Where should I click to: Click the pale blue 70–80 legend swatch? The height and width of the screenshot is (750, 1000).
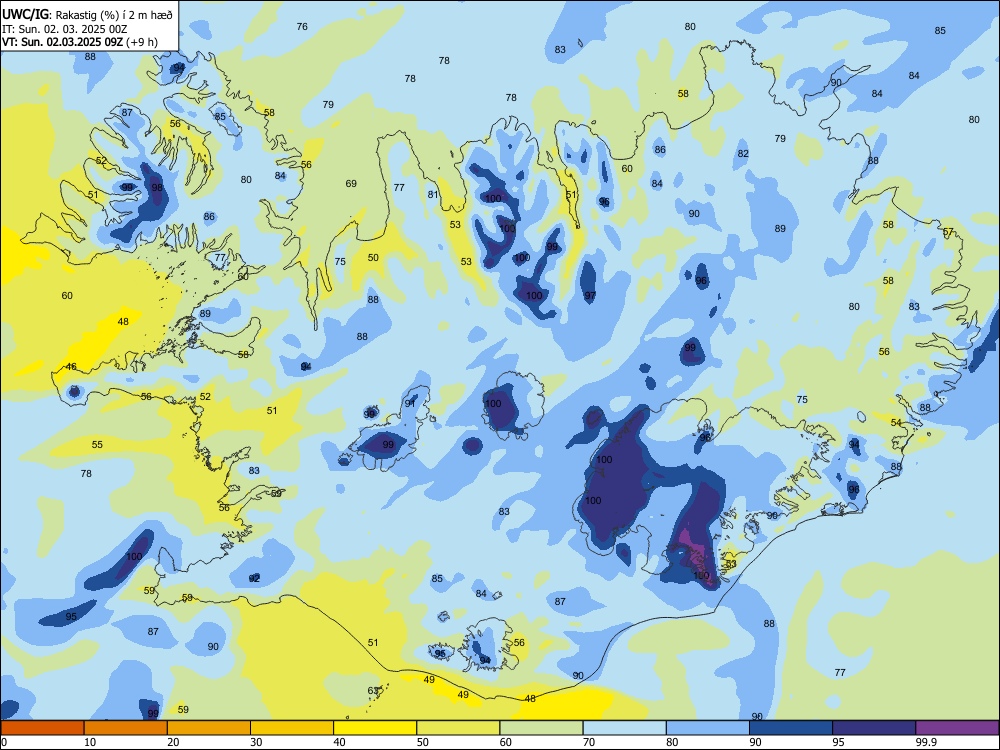pos(624,728)
